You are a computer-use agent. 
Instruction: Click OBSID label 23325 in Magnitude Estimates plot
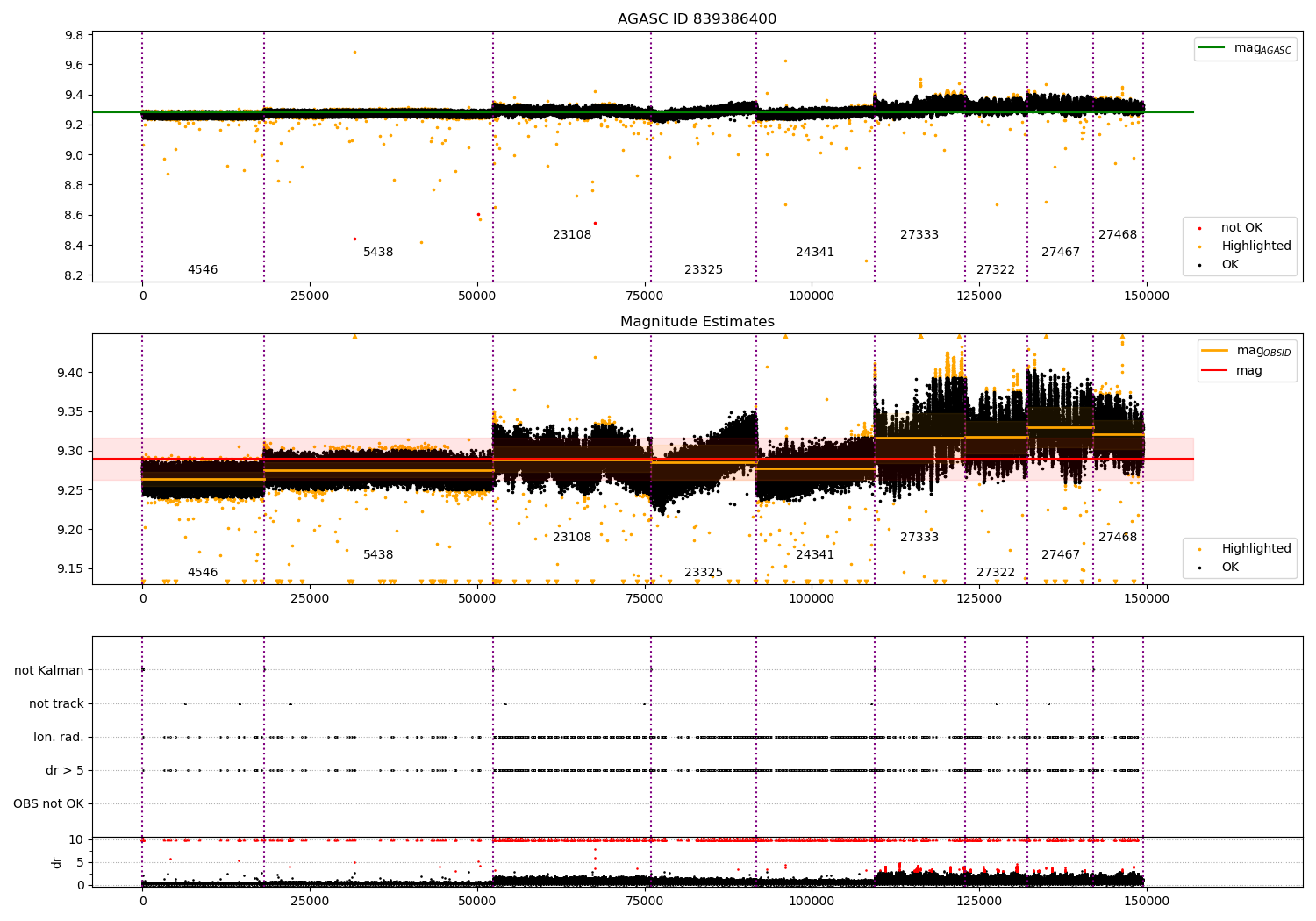click(704, 573)
